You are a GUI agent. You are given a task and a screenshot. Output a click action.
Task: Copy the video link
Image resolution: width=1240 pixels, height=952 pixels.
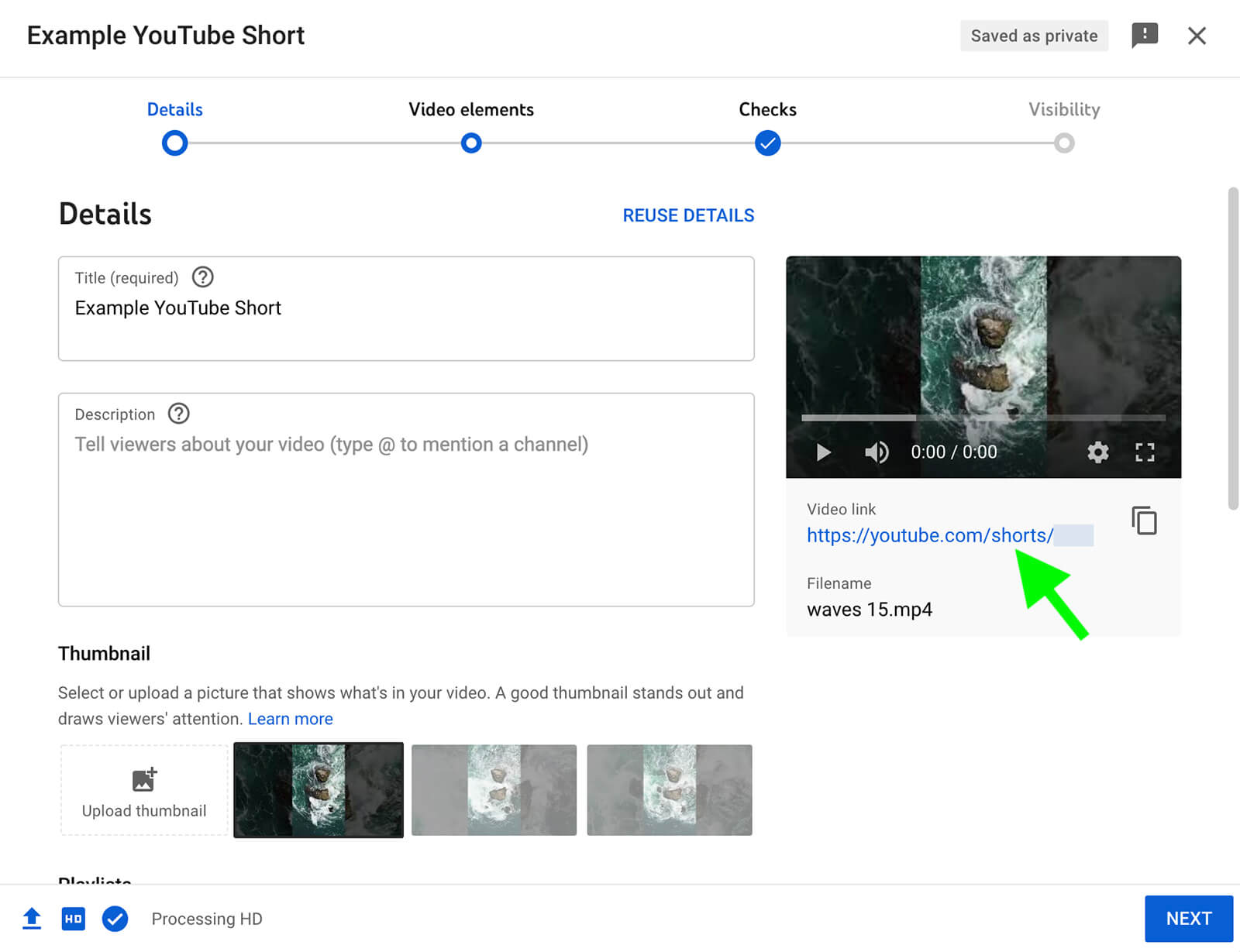click(1142, 520)
